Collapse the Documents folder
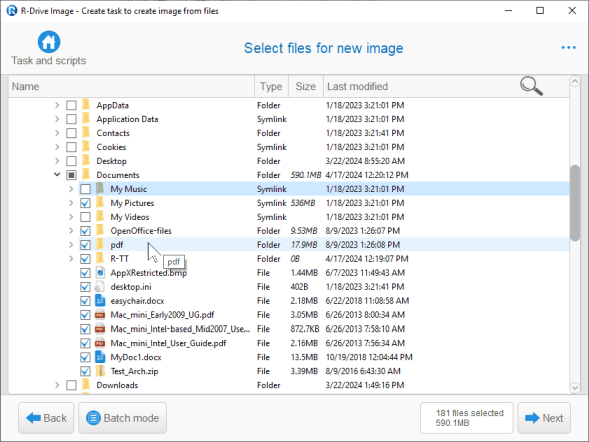589x442 pixels. [x=57, y=175]
